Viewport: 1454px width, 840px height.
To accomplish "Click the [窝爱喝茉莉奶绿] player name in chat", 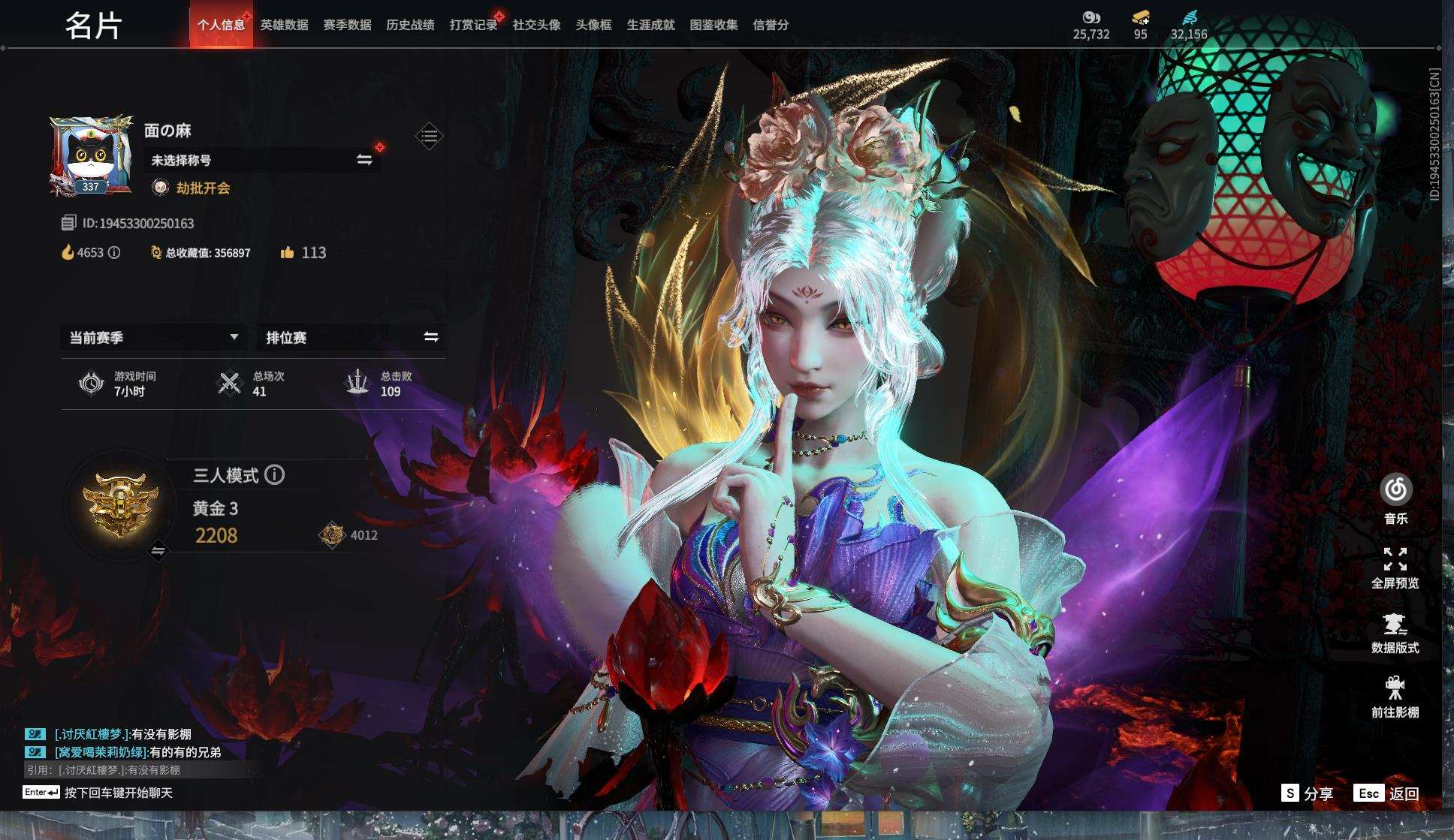I will (x=101, y=751).
